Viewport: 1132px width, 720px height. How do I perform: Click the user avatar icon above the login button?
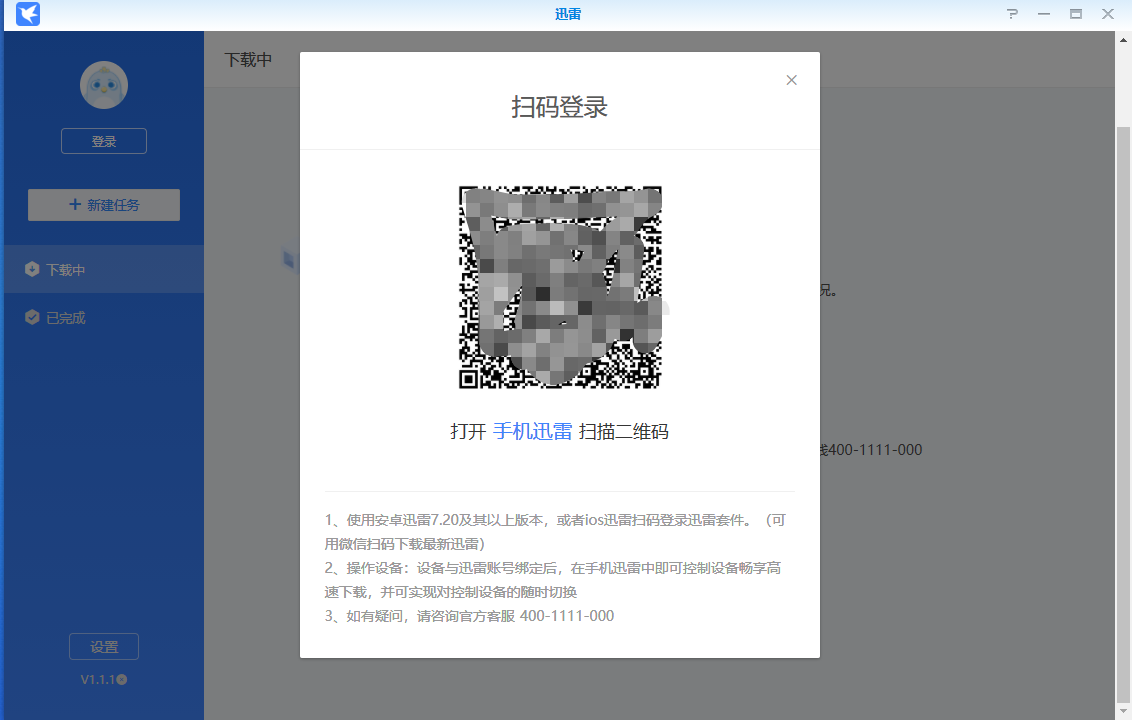pyautogui.click(x=103, y=85)
